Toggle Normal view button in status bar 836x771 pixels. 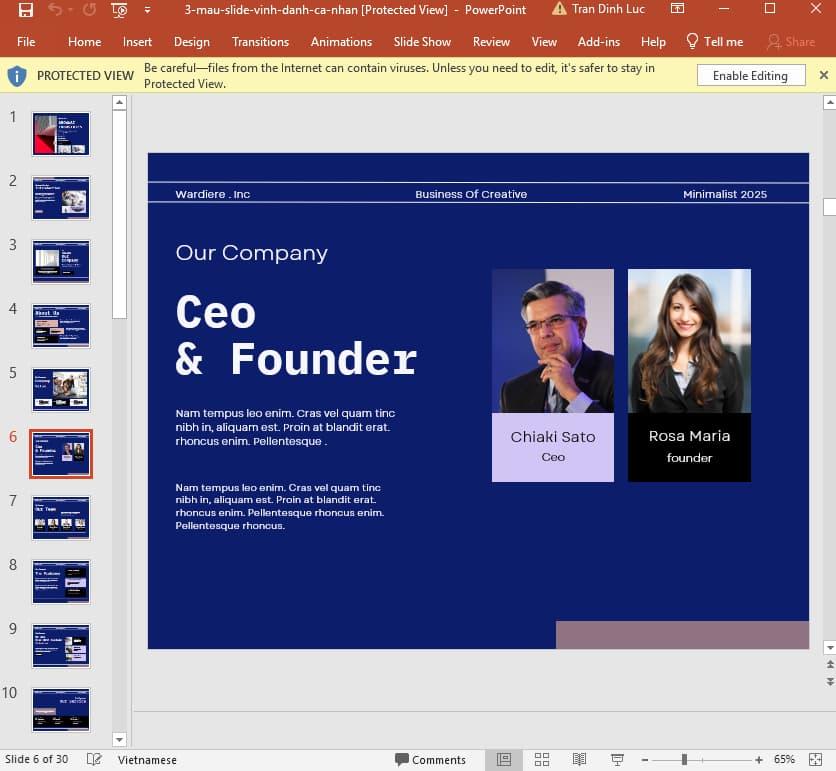pyautogui.click(x=504, y=759)
